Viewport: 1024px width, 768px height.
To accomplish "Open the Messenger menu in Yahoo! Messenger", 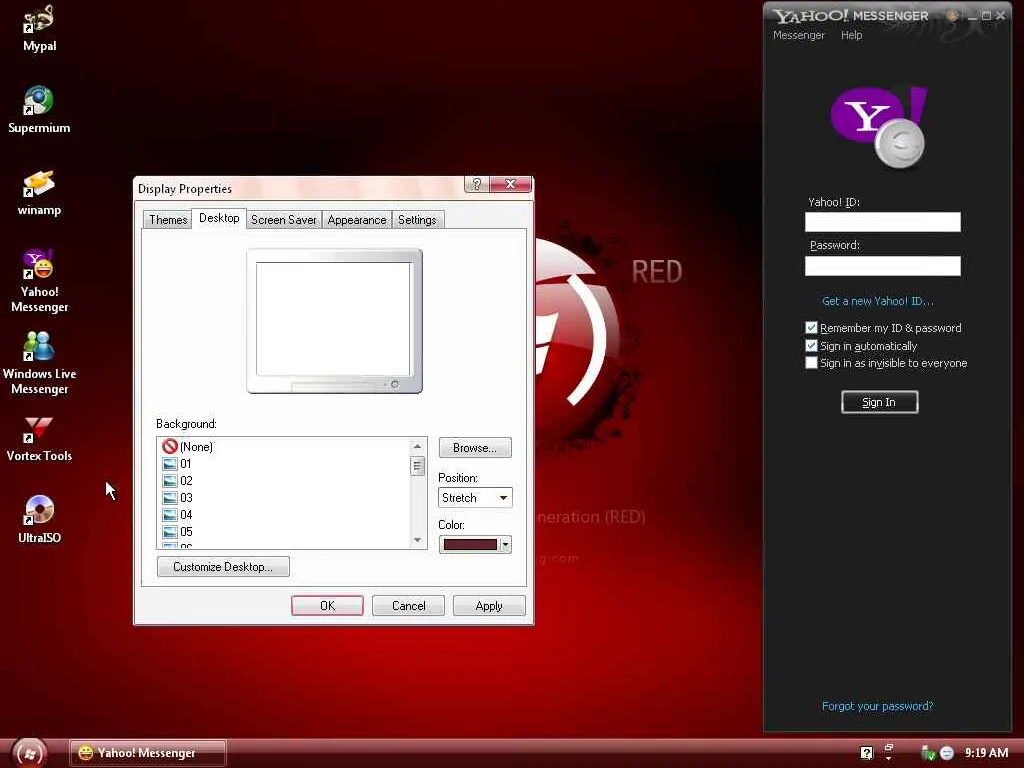I will [x=799, y=35].
